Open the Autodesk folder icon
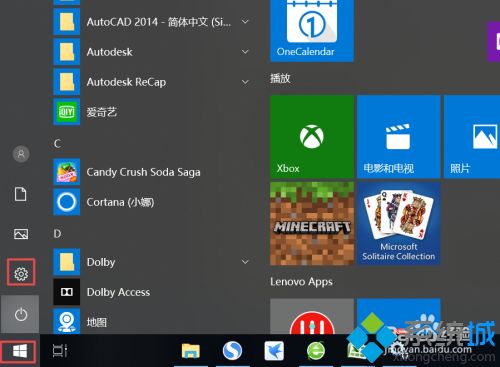500x367 pixels. (x=67, y=52)
